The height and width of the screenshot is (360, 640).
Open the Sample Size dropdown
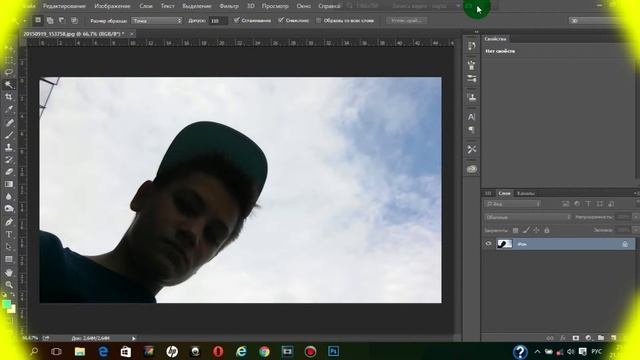click(157, 20)
